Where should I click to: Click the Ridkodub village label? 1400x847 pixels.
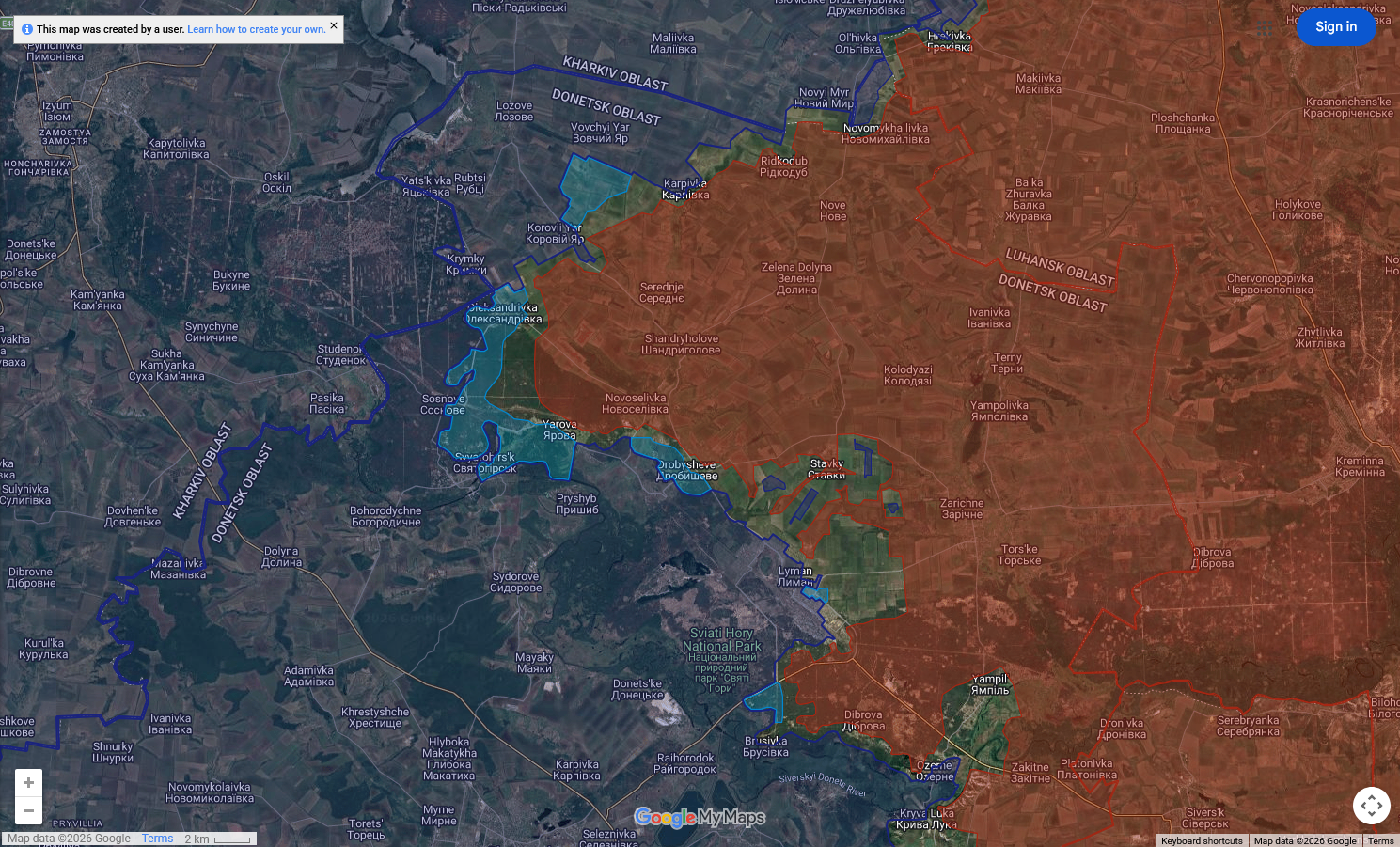coord(784,166)
